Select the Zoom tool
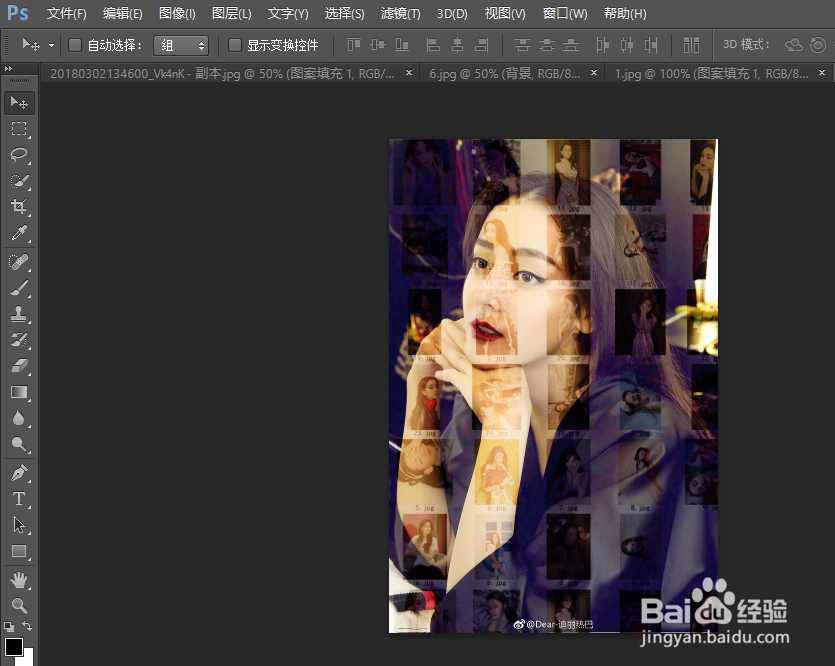Screen dimensions: 835x666 (x=19, y=605)
